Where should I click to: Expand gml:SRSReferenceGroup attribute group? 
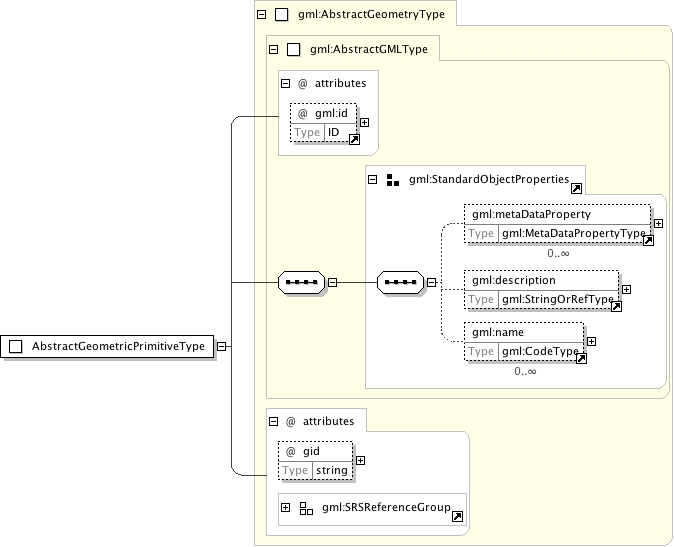pyautogui.click(x=285, y=508)
